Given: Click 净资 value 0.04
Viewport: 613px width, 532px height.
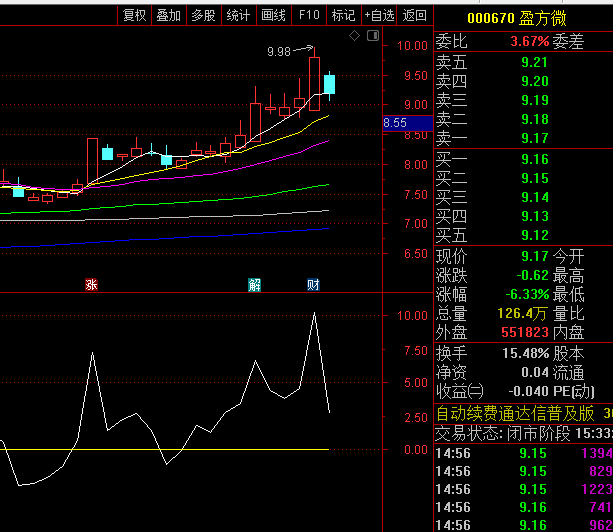Looking at the screenshot, I should (535, 373).
